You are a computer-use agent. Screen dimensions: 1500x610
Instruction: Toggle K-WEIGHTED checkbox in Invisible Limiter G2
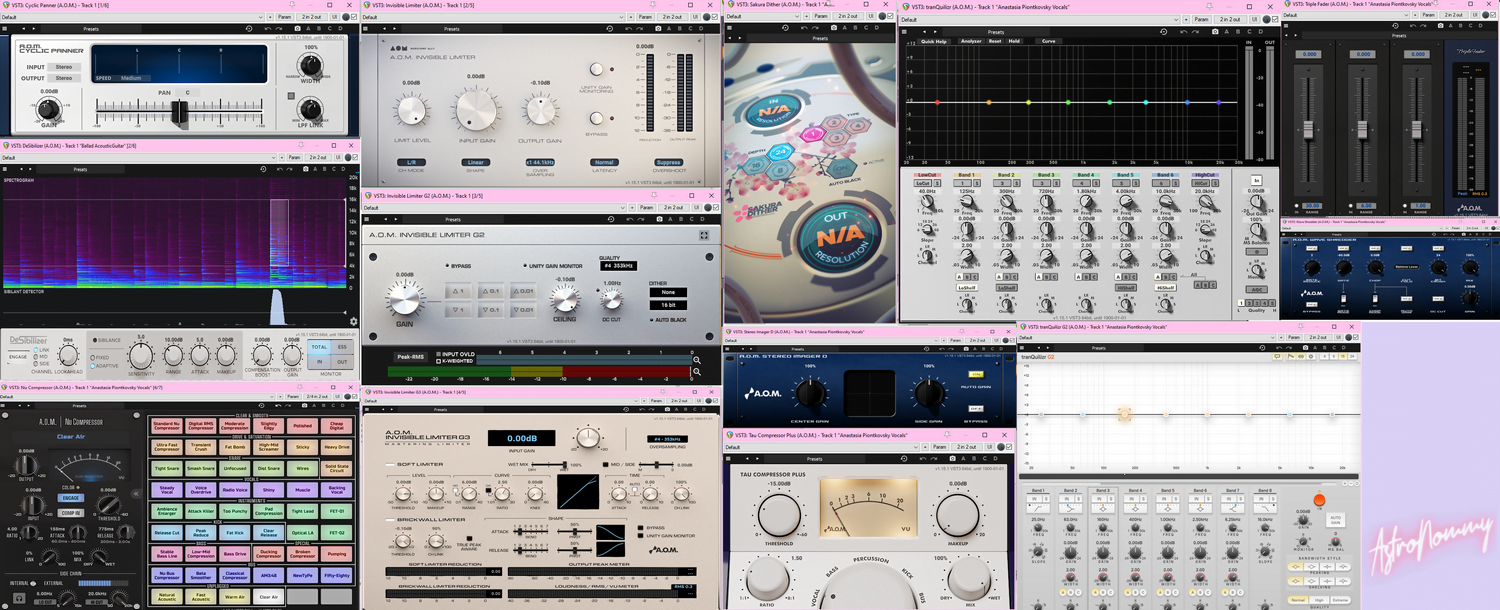click(x=436, y=359)
